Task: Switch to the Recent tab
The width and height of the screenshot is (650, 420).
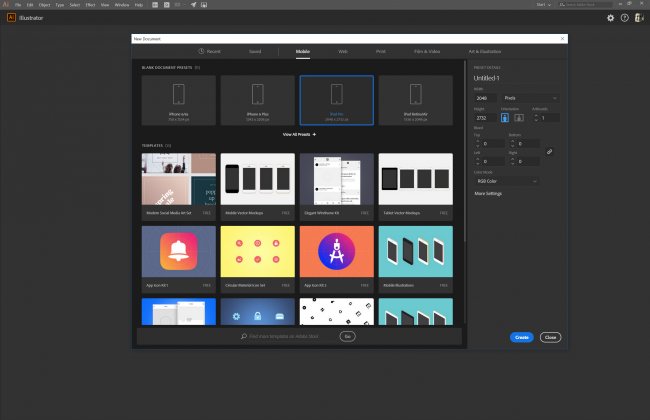Action: pyautogui.click(x=209, y=51)
